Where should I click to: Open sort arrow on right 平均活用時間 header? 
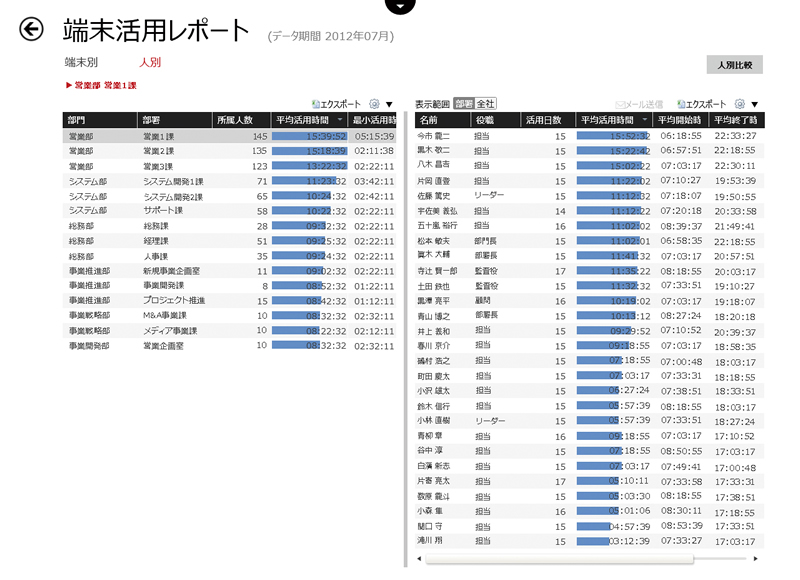645,120
